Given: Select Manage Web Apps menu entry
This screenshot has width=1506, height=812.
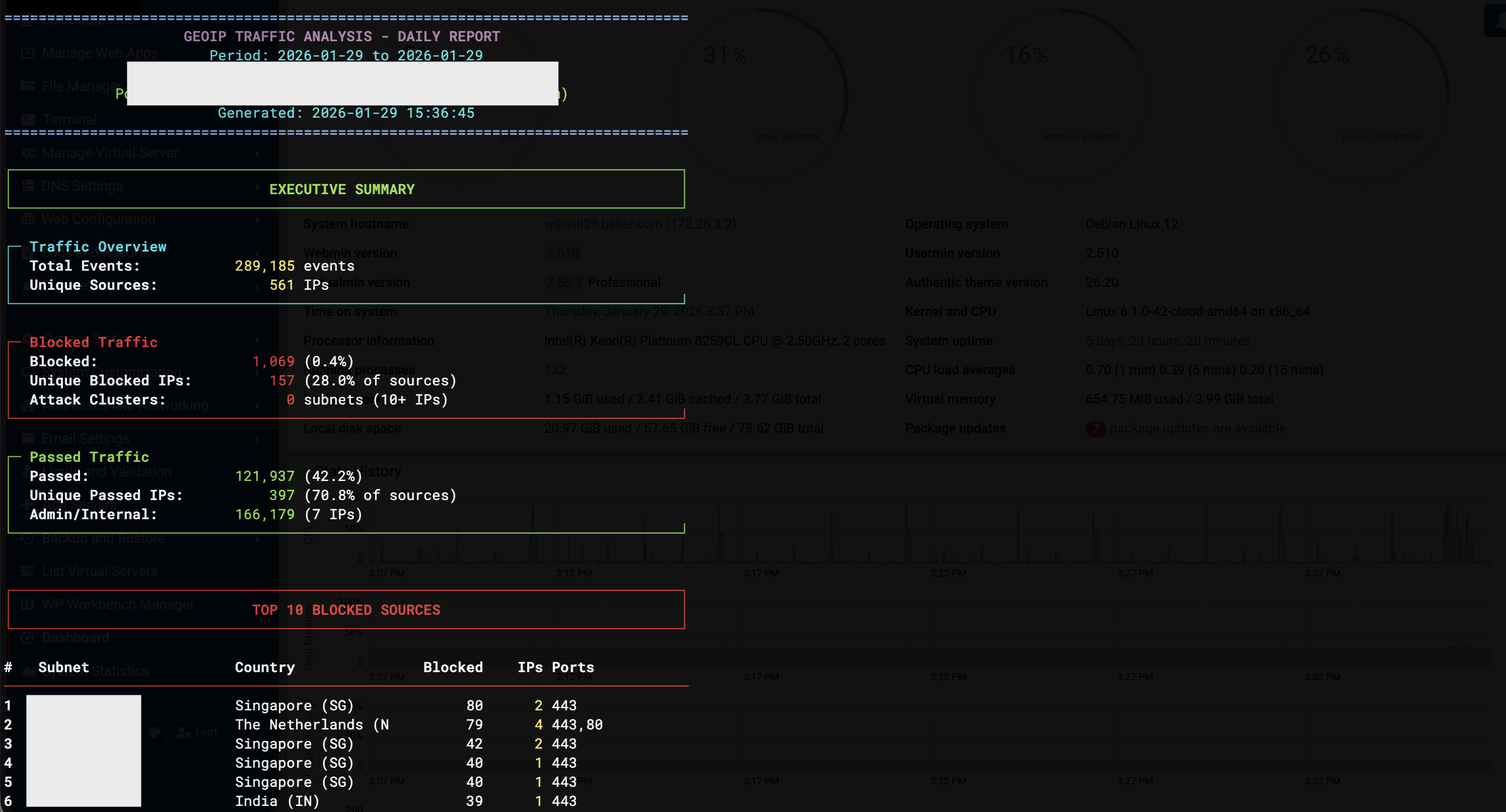Looking at the screenshot, I should [x=100, y=53].
